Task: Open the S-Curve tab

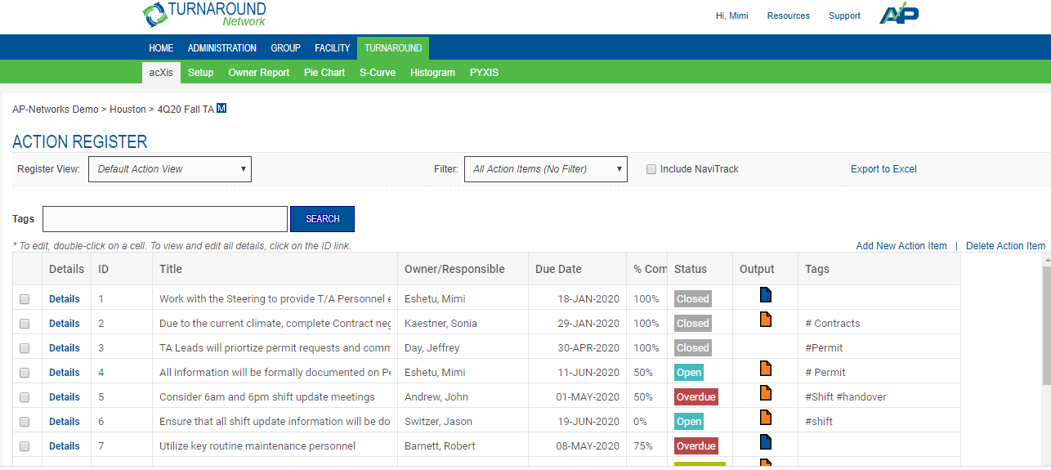Action: [x=377, y=72]
